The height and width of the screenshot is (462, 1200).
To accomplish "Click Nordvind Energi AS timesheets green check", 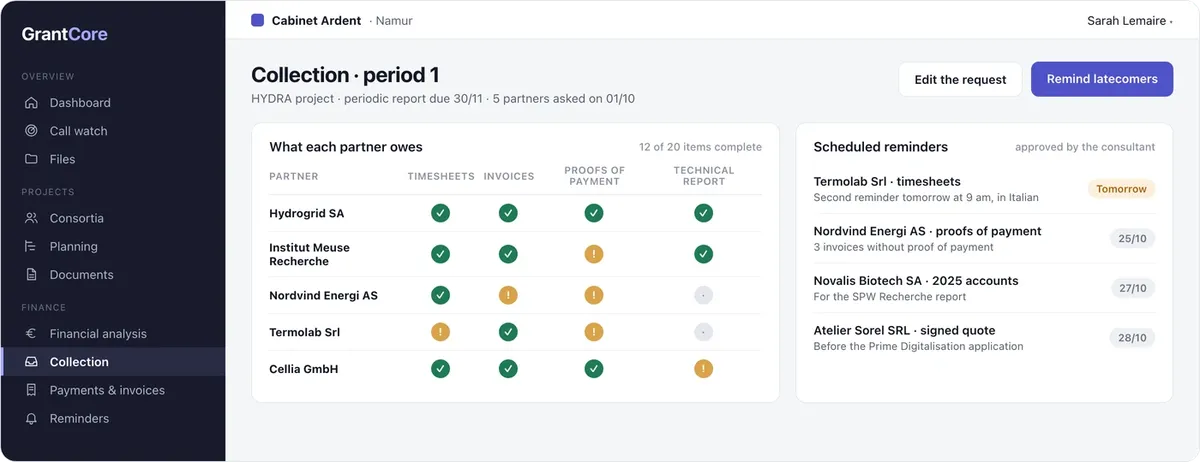I will tap(440, 295).
